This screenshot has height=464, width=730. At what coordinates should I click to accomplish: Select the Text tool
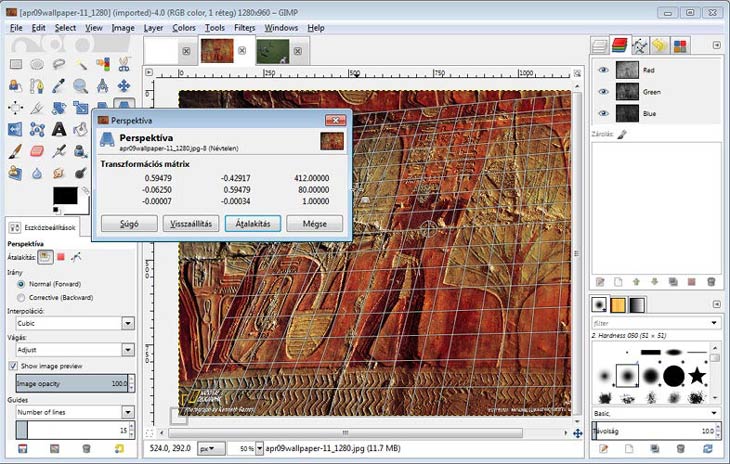pos(59,129)
